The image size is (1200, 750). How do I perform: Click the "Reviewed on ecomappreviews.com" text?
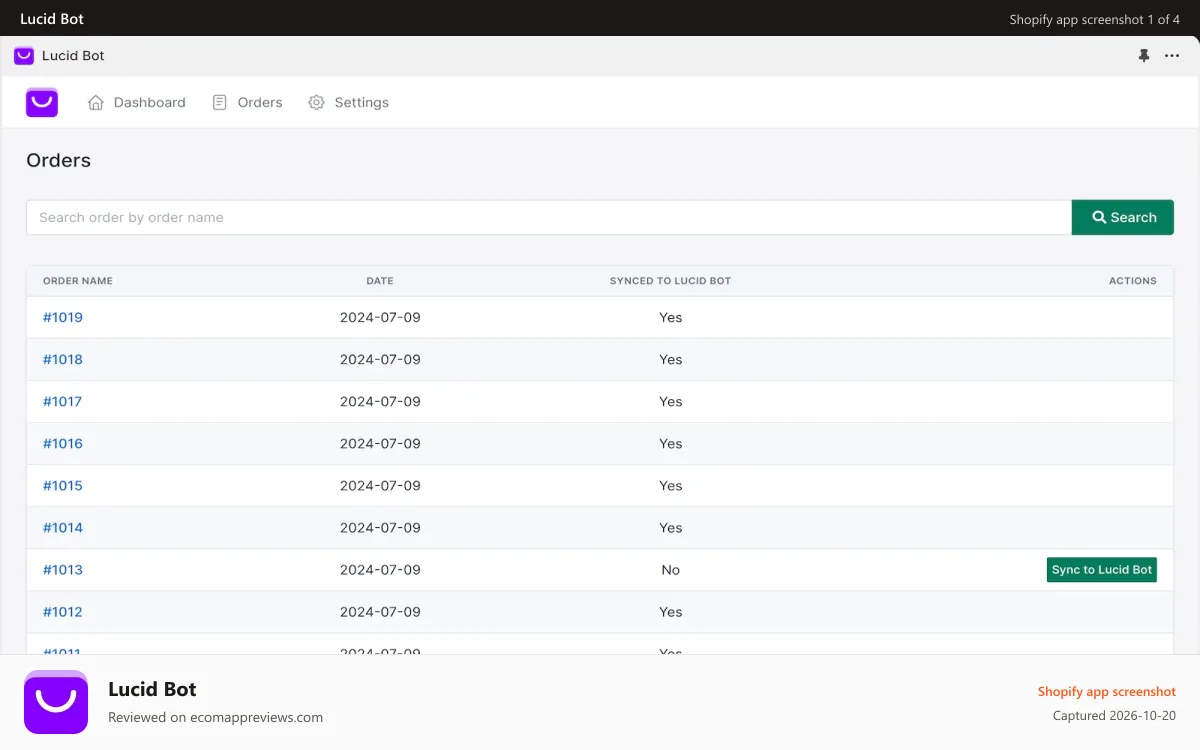[215, 717]
